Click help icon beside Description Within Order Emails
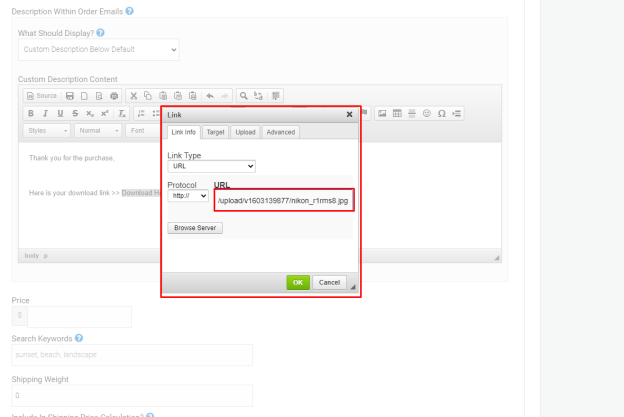 pos(129,11)
